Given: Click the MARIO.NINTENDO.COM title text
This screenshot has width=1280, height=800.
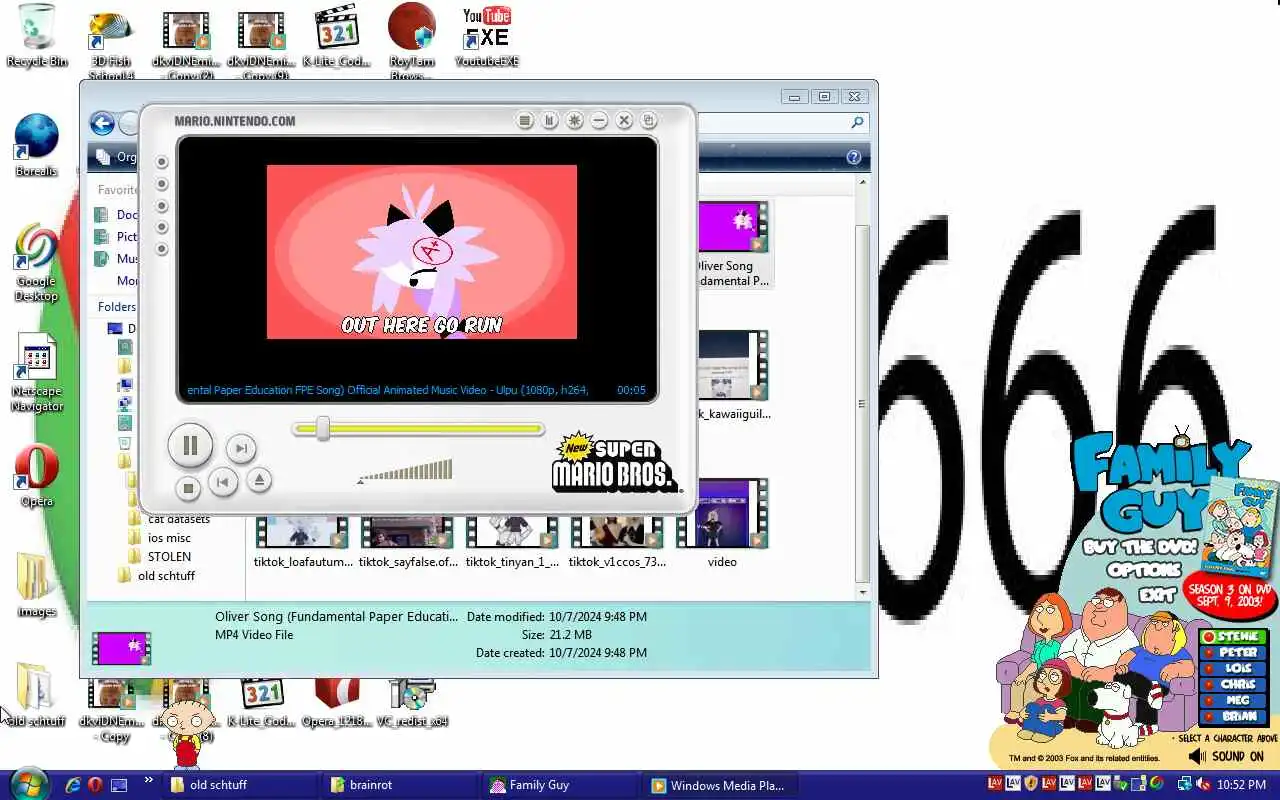Looking at the screenshot, I should tap(235, 121).
